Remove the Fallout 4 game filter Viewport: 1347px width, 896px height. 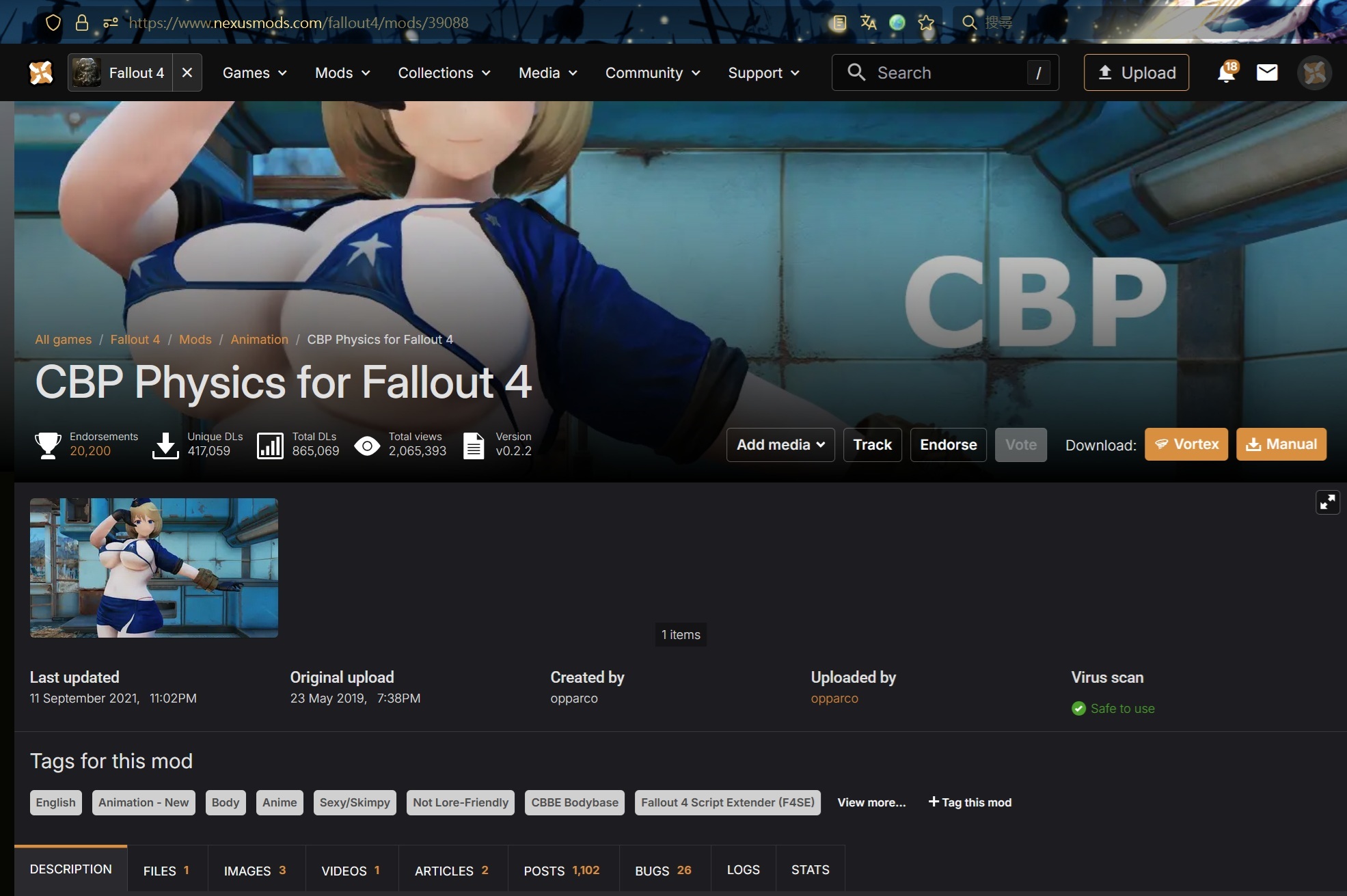click(187, 72)
